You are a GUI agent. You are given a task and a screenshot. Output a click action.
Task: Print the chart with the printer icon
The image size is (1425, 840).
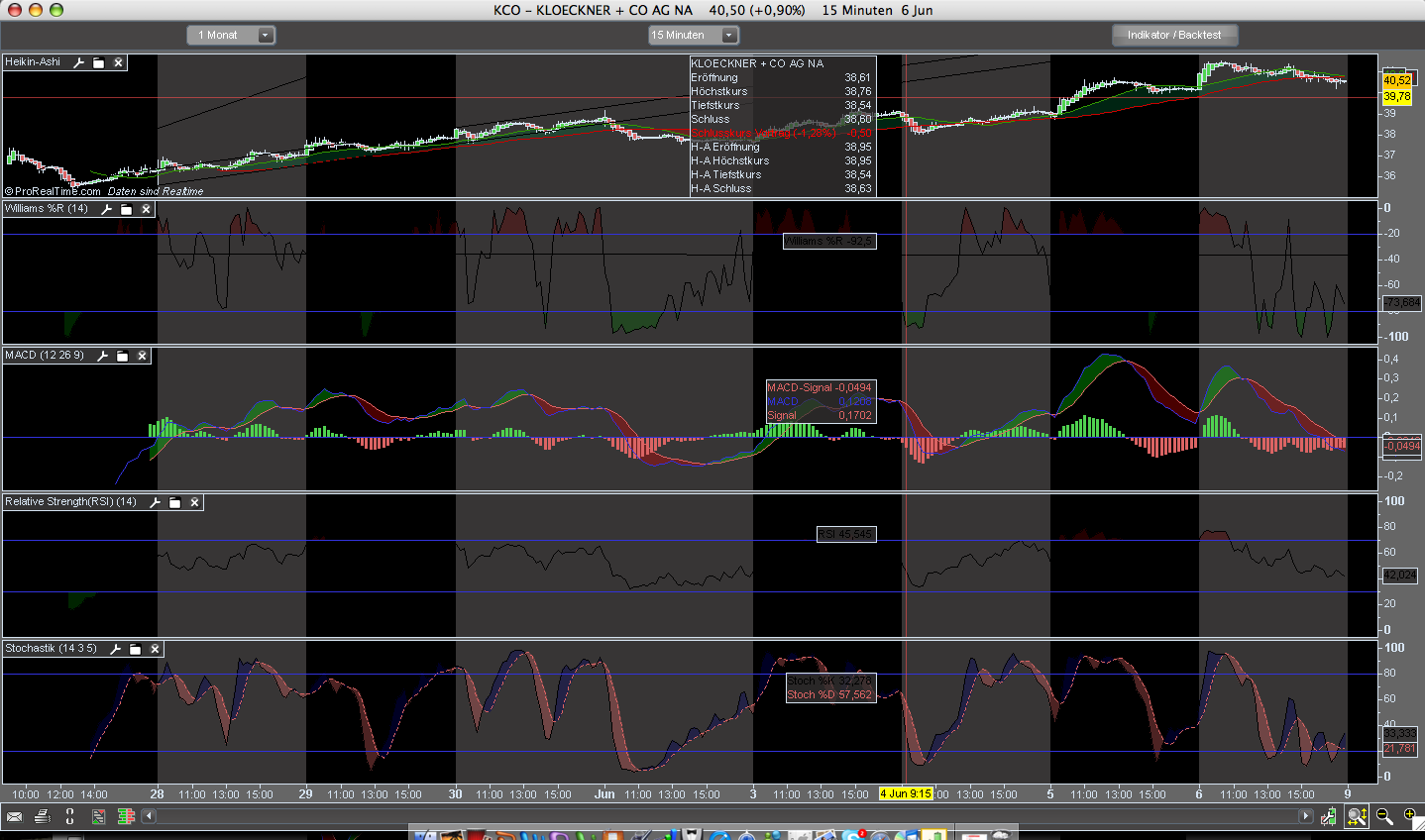coord(42,816)
